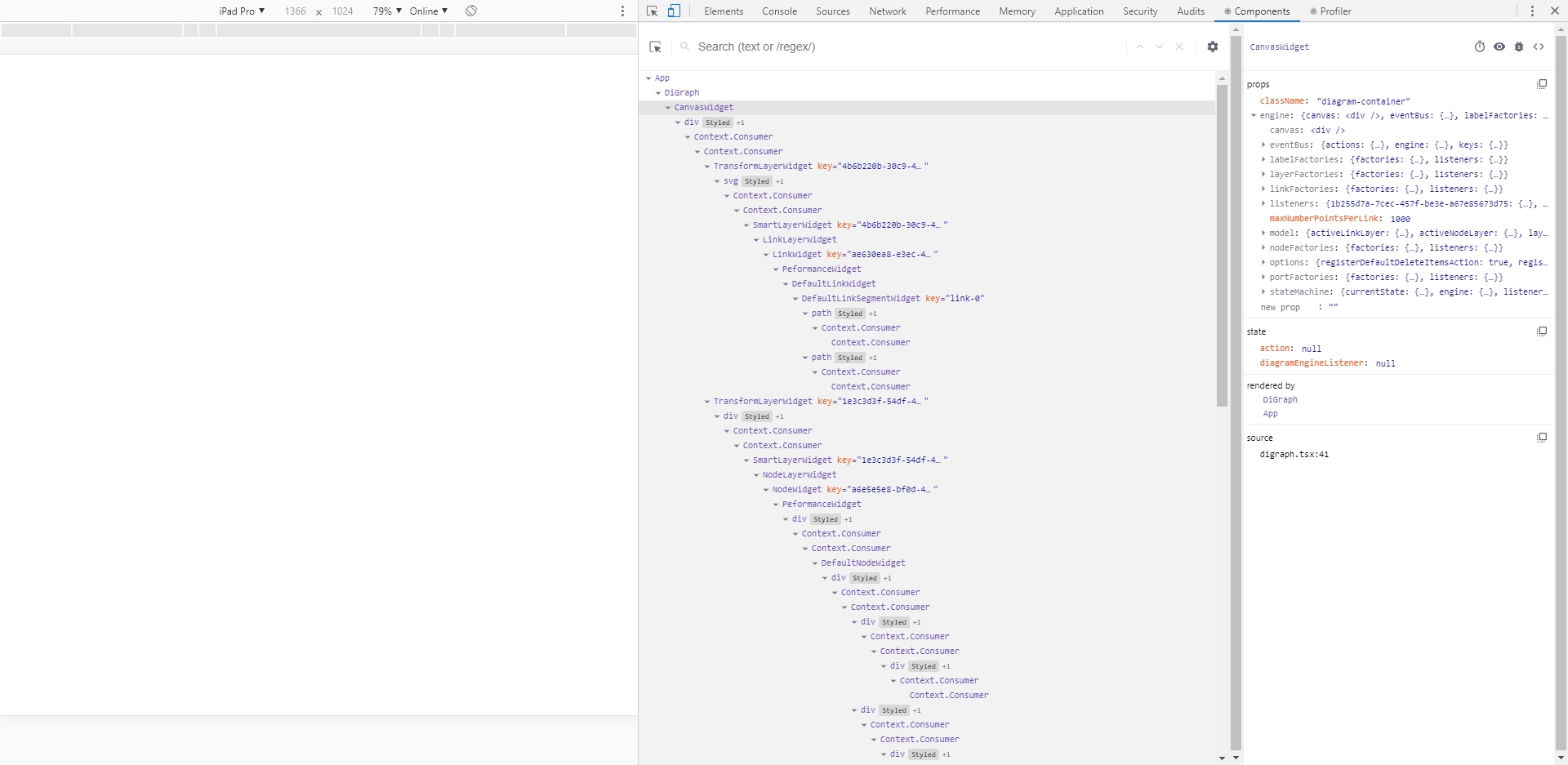Expand the options property
This screenshot has height=765, width=1568.
tap(1263, 263)
